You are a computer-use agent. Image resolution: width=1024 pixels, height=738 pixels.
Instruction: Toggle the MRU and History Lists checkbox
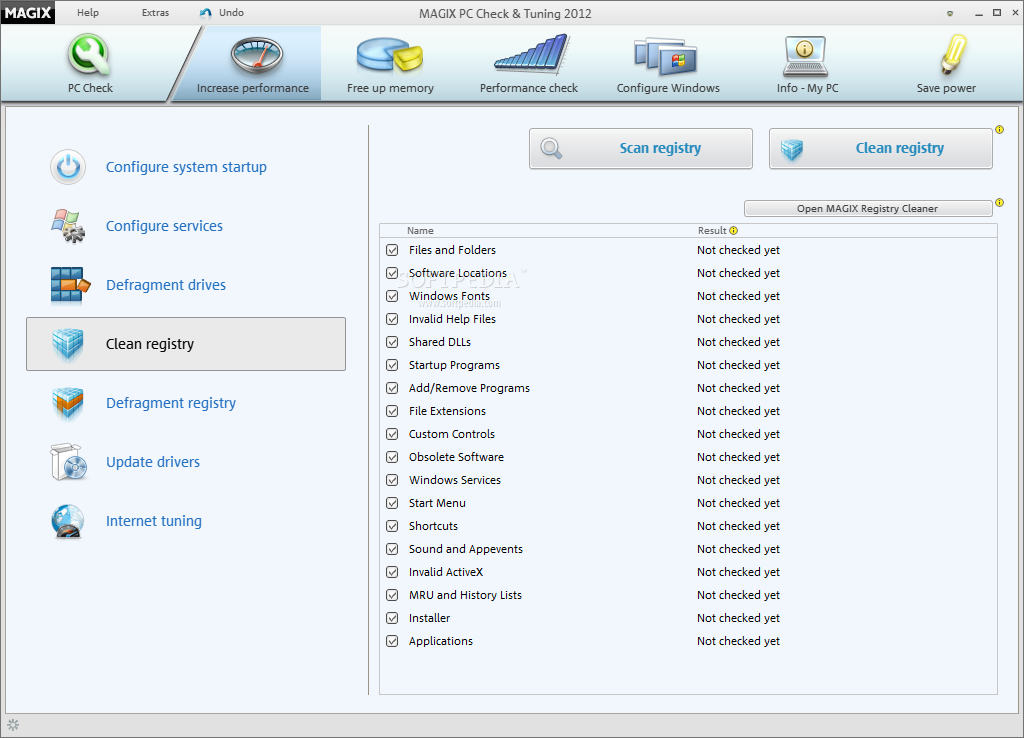(392, 595)
